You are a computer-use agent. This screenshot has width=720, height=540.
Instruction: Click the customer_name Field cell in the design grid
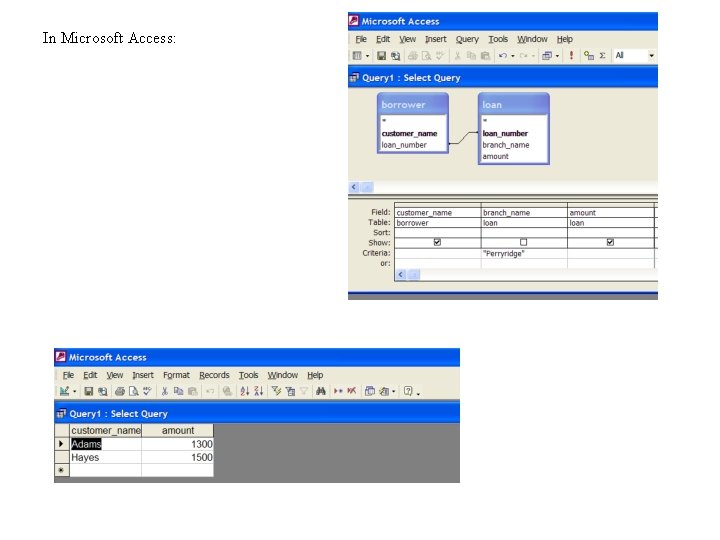(438, 213)
